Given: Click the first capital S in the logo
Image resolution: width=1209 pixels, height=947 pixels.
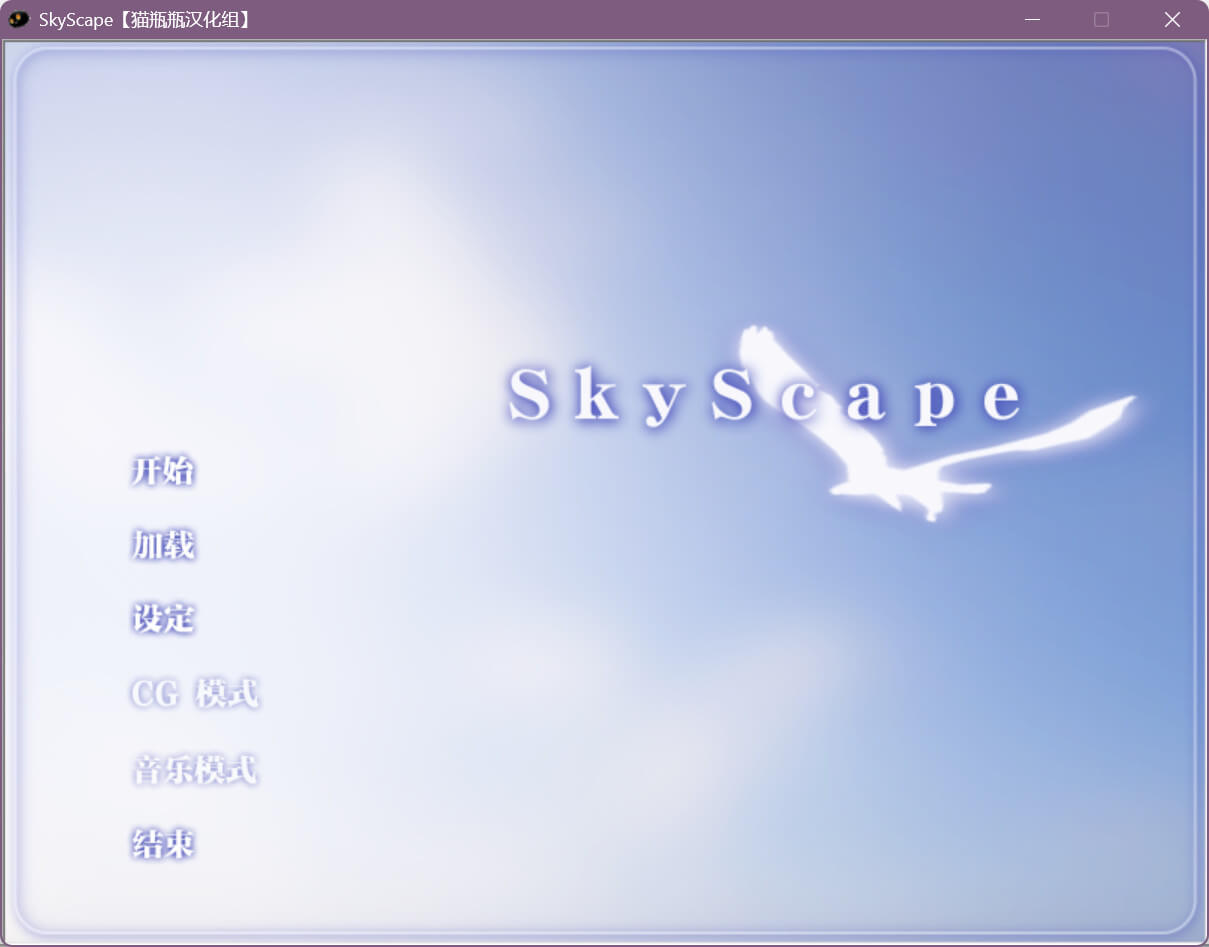Looking at the screenshot, I should 529,395.
